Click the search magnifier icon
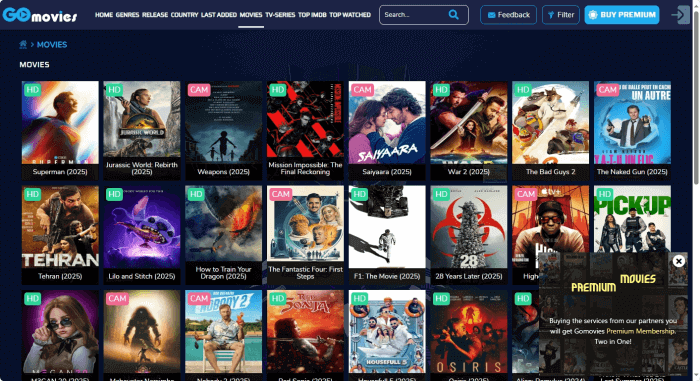 click(454, 15)
